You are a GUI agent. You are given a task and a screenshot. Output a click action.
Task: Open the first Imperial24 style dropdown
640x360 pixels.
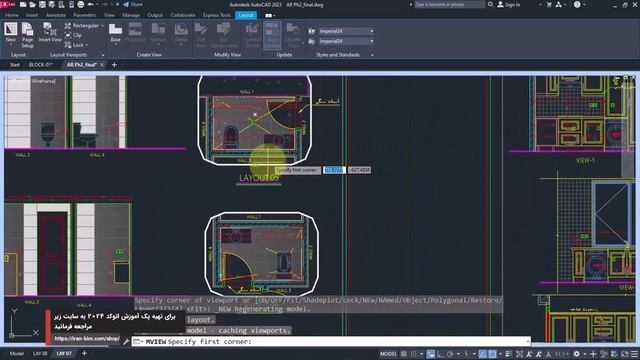point(346,31)
